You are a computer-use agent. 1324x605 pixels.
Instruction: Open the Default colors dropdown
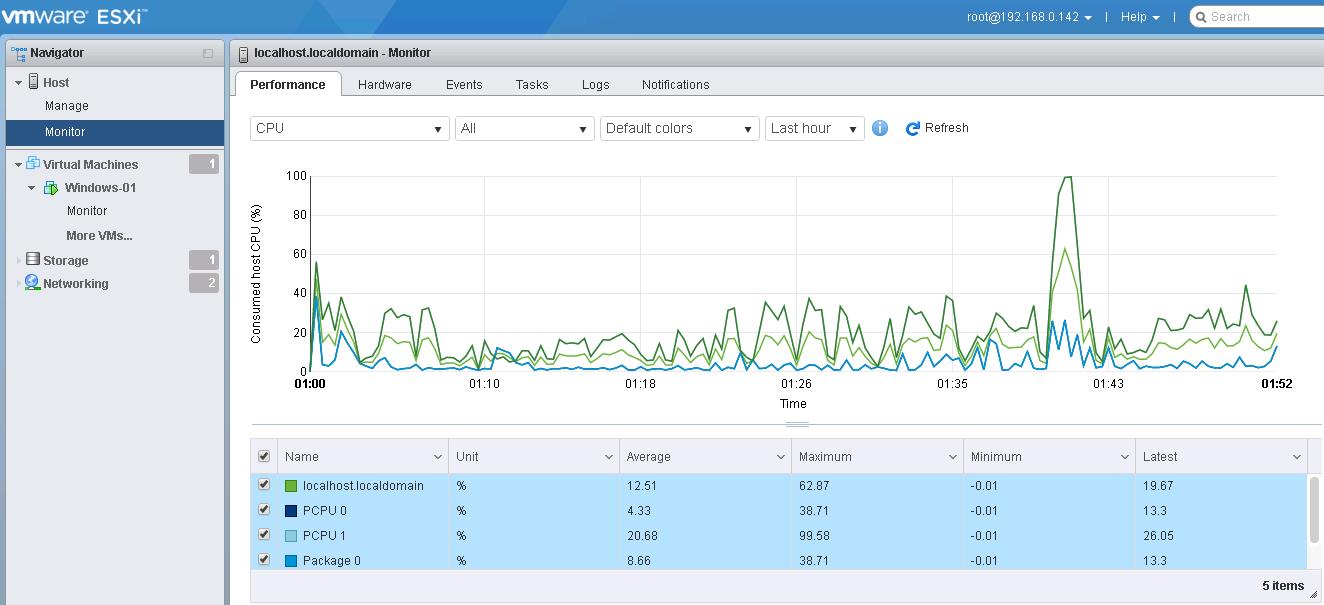pyautogui.click(x=679, y=128)
